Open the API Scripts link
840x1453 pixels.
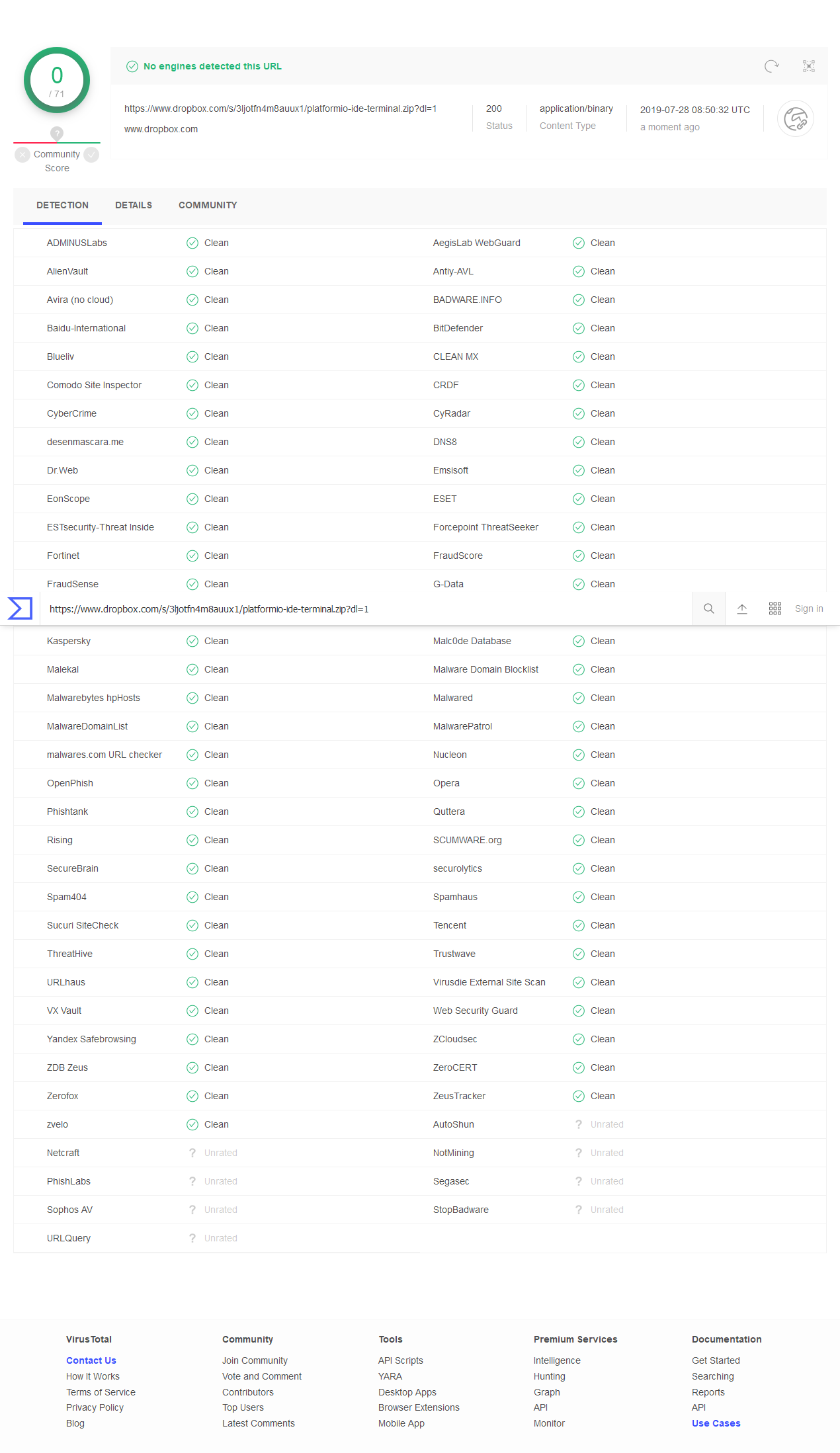tap(401, 1360)
